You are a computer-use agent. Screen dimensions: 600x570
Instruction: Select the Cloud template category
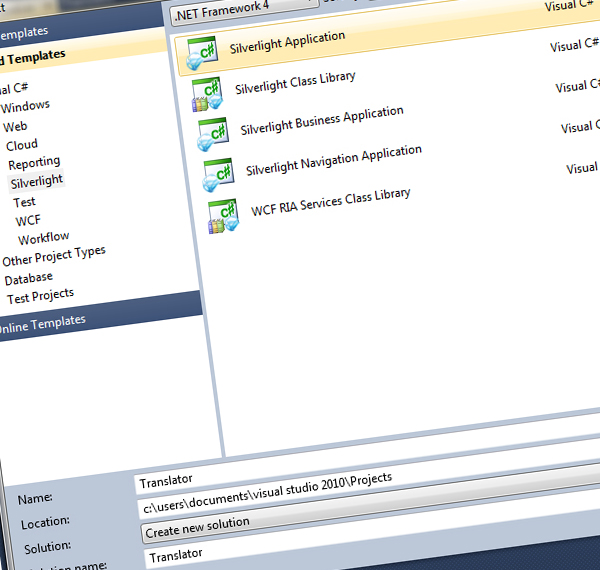tap(22, 145)
